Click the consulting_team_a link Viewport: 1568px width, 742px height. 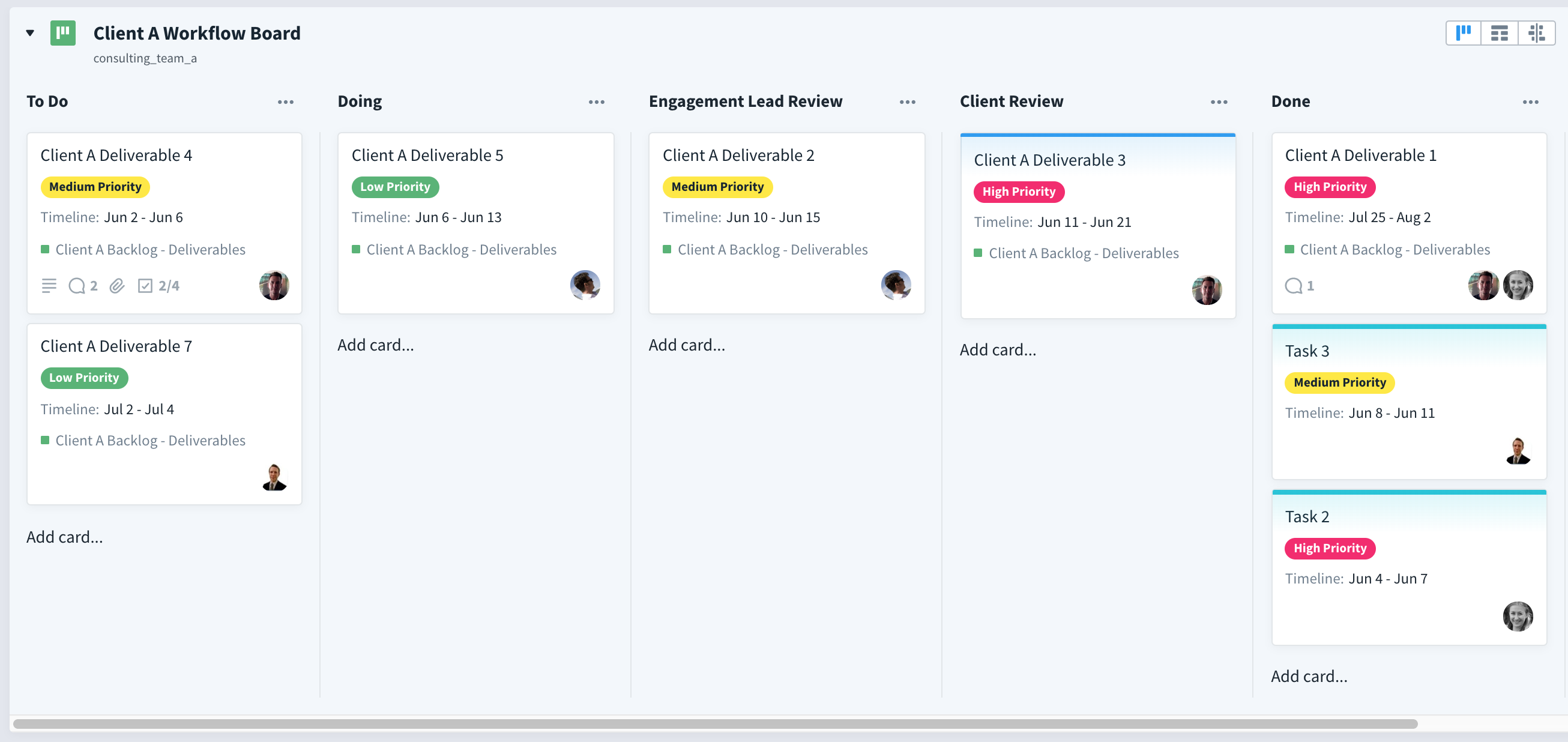click(x=145, y=58)
